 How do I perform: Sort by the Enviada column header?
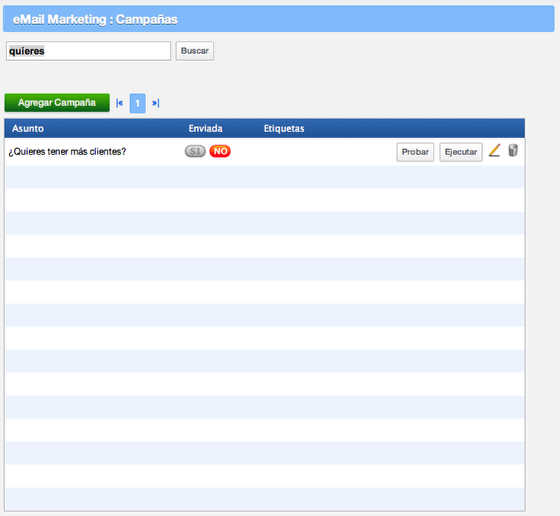click(x=206, y=129)
